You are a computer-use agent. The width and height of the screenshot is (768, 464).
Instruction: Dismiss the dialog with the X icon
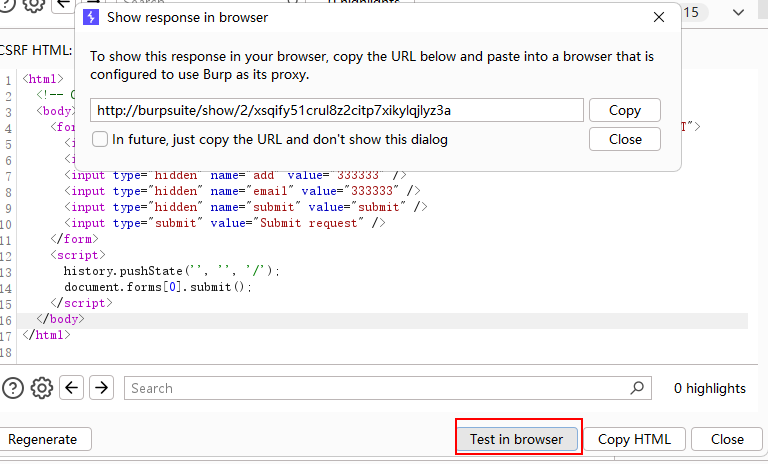pyautogui.click(x=659, y=17)
